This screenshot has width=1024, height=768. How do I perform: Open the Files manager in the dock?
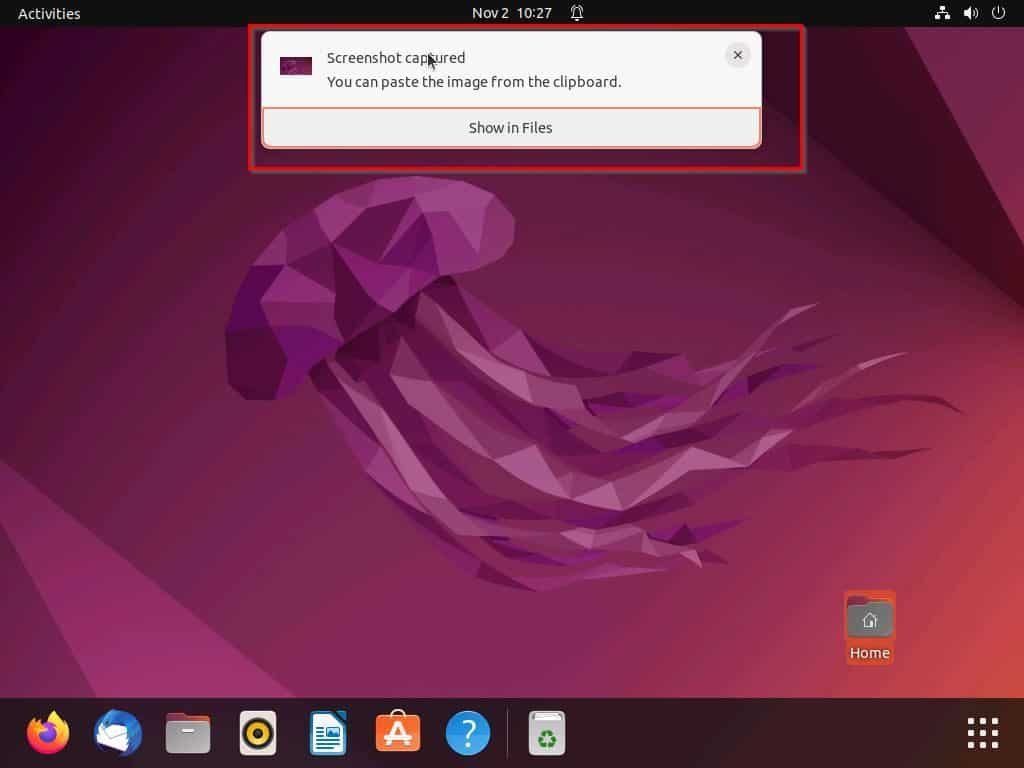[x=188, y=733]
